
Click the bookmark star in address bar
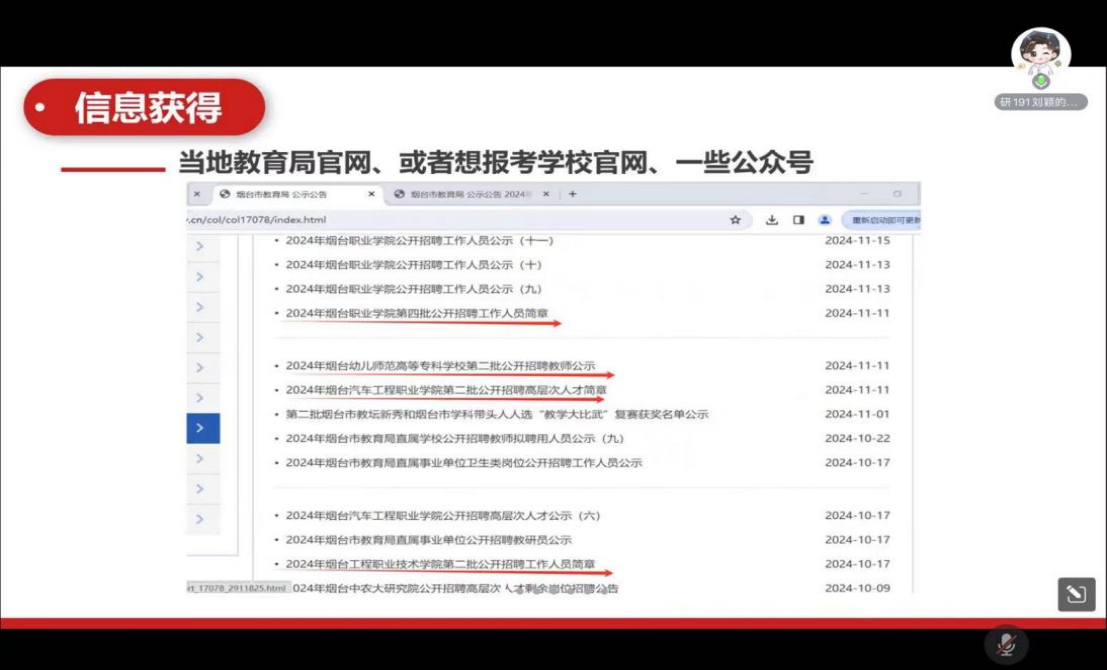coord(735,220)
